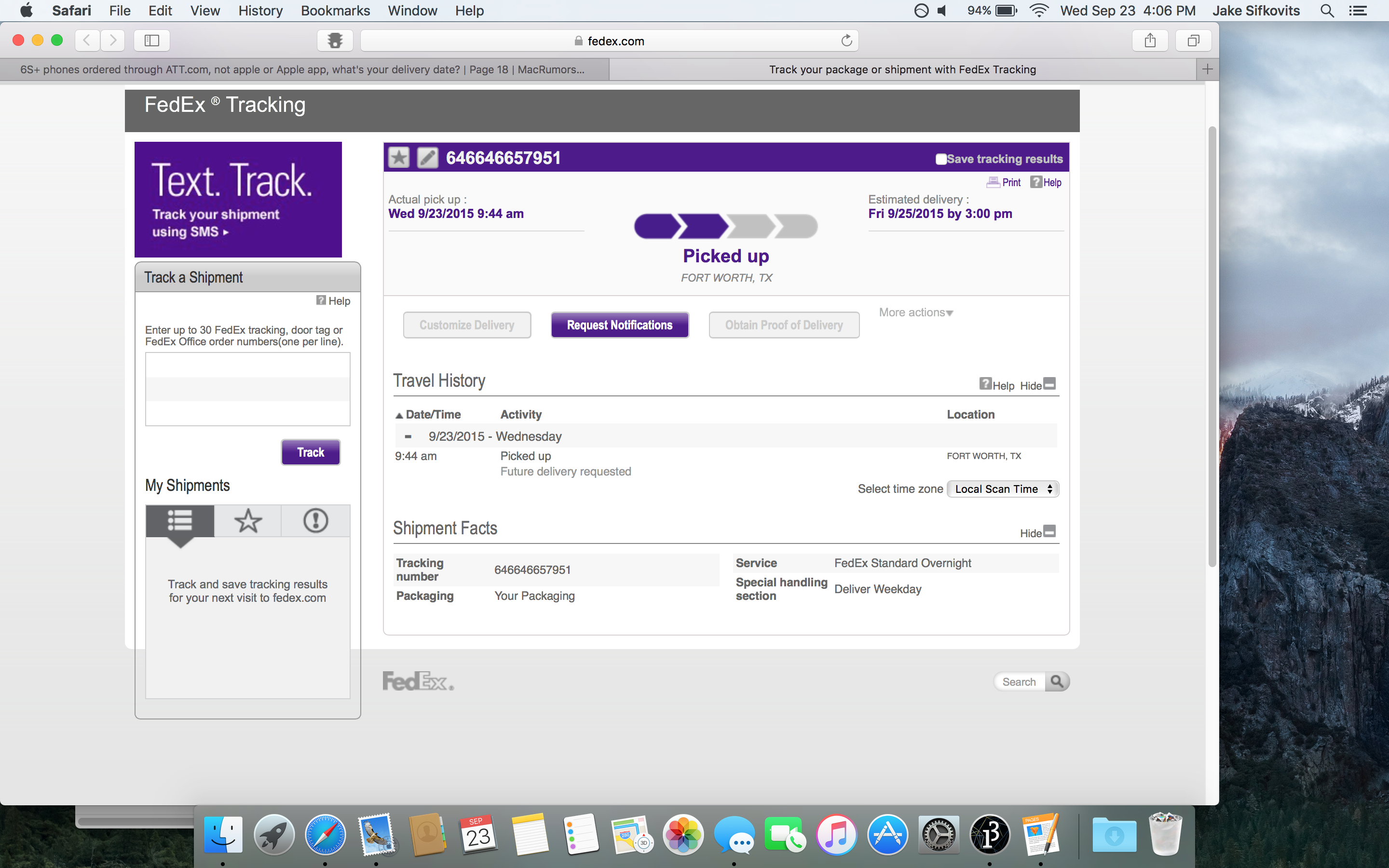Click the purple Track button
This screenshot has height=868, width=1389.
311,452
